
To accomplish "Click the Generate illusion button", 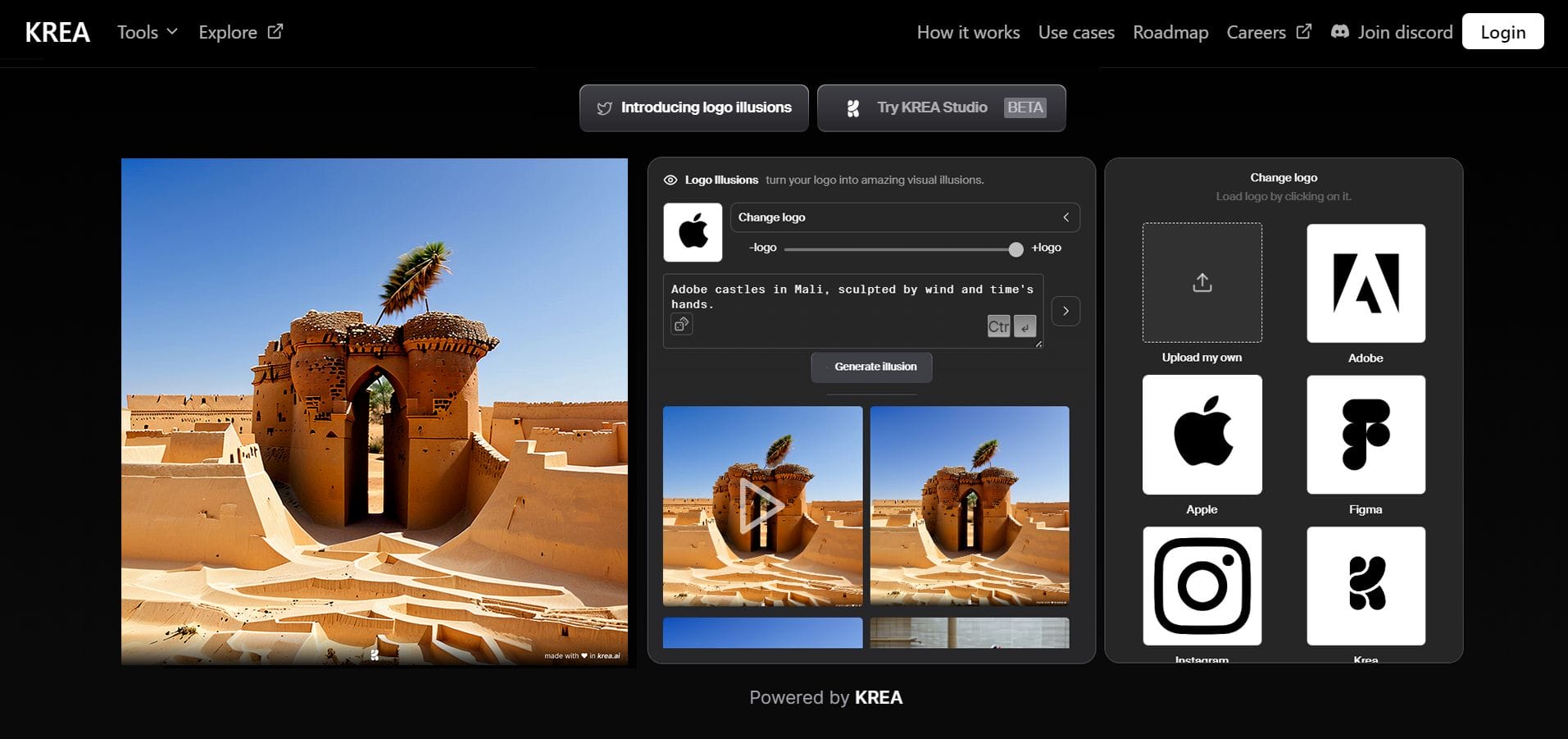I will (x=871, y=367).
